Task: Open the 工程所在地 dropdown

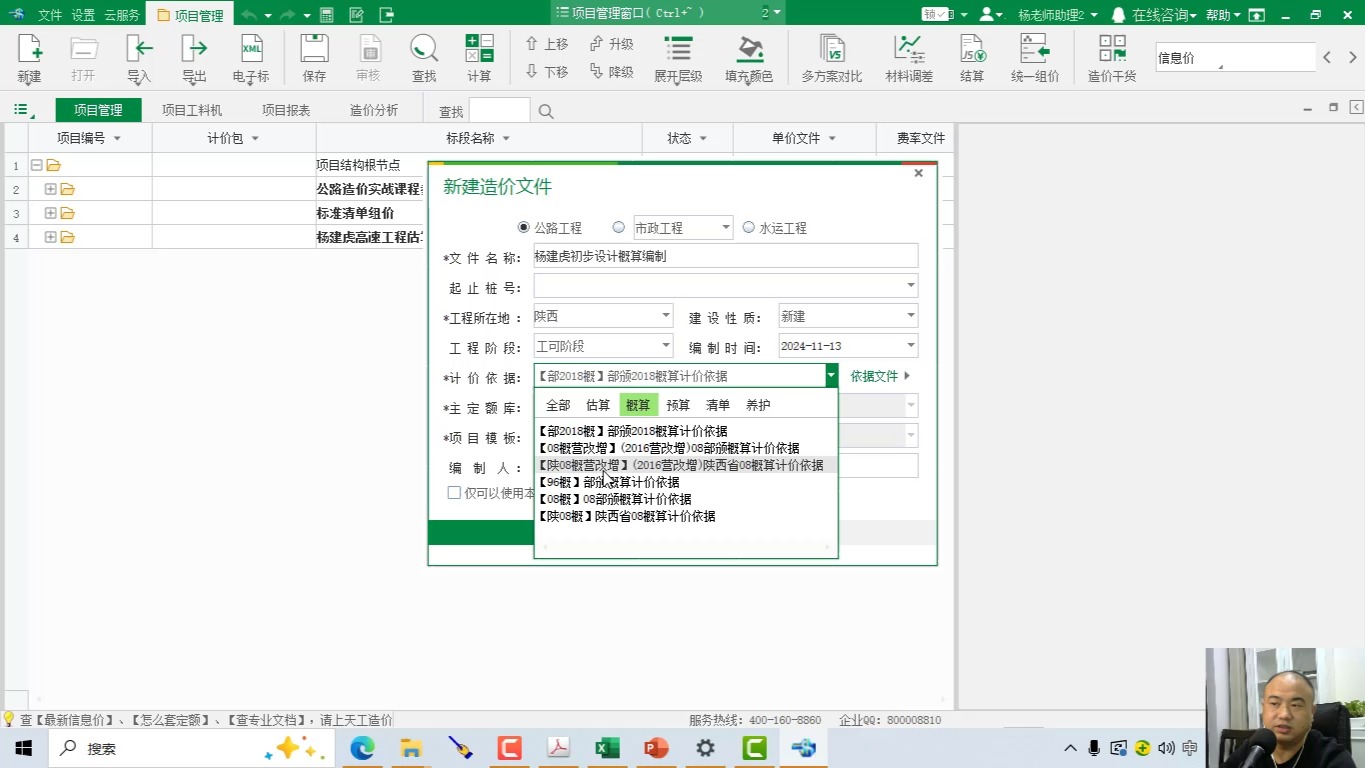Action: pyautogui.click(x=665, y=315)
